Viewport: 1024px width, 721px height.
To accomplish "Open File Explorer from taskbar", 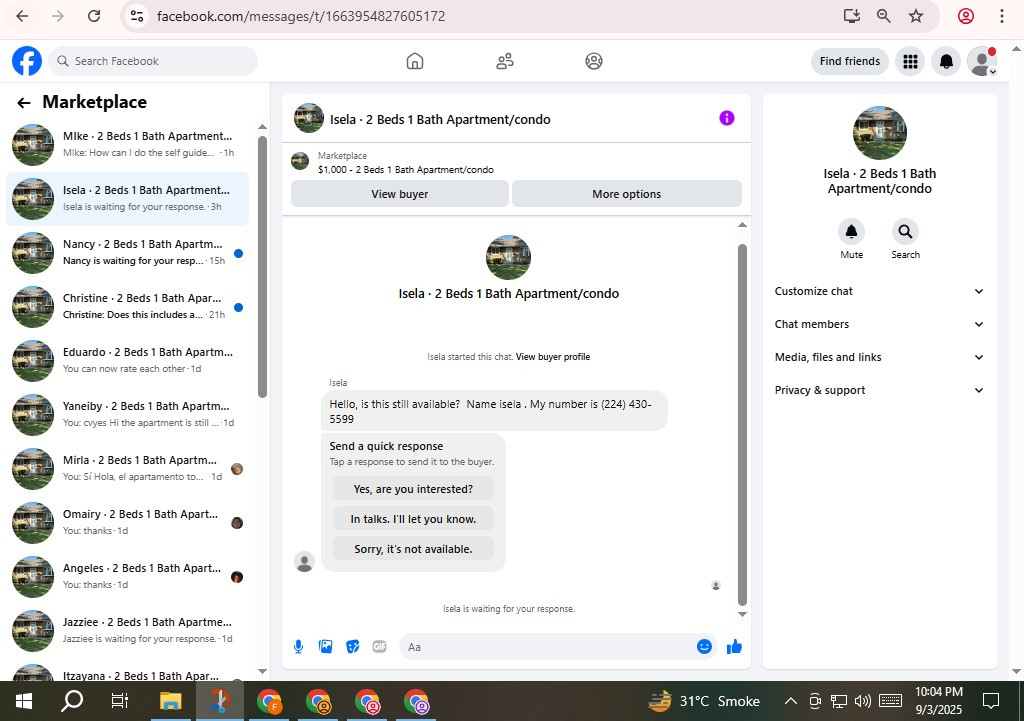I will [x=170, y=701].
